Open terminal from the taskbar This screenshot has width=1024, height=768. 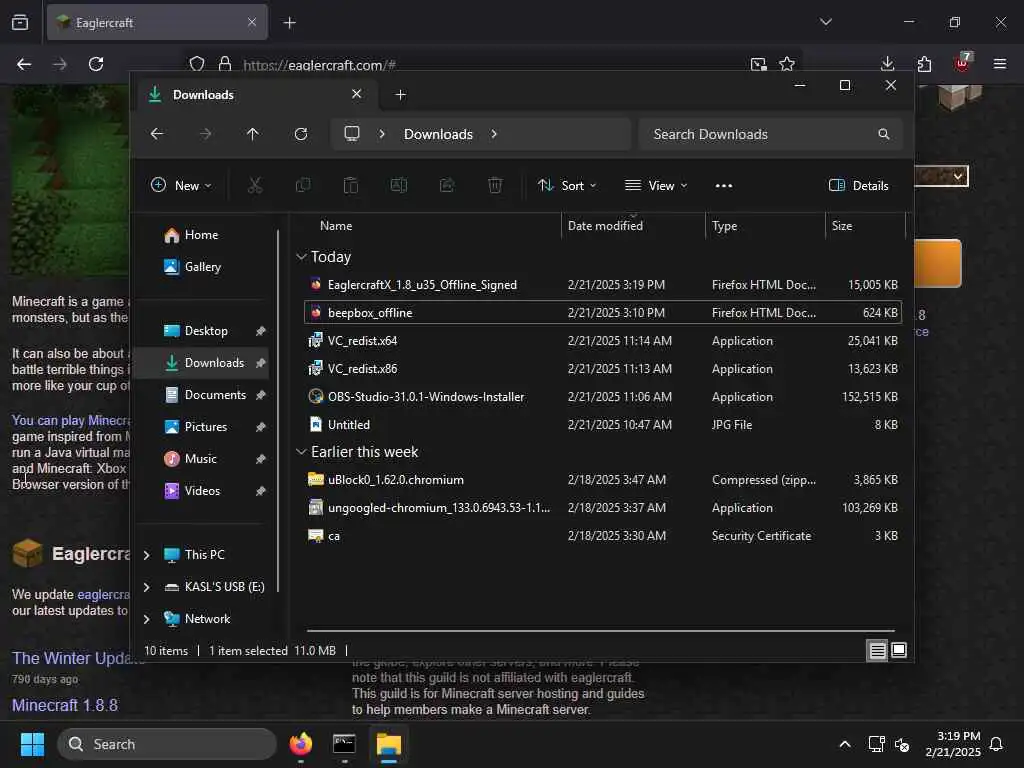coord(344,744)
